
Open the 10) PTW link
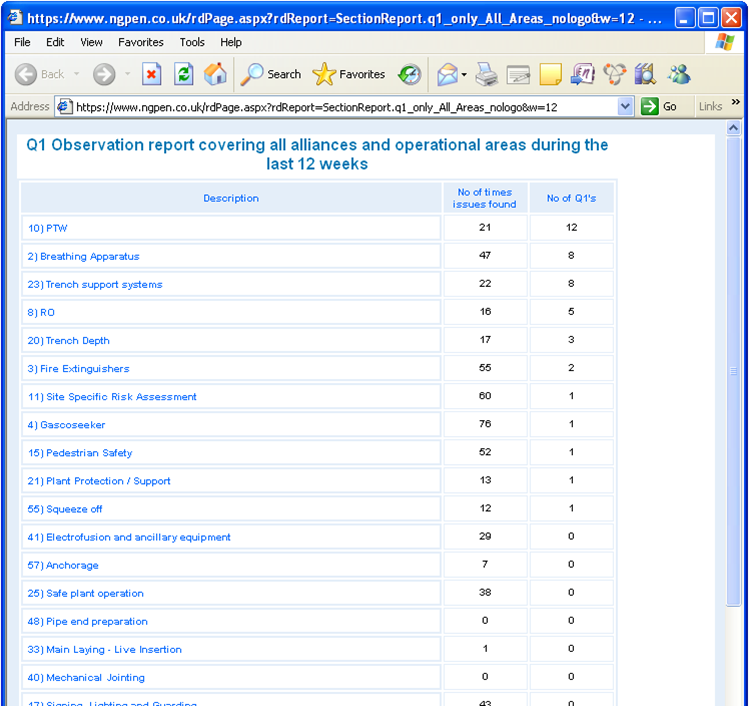click(48, 228)
